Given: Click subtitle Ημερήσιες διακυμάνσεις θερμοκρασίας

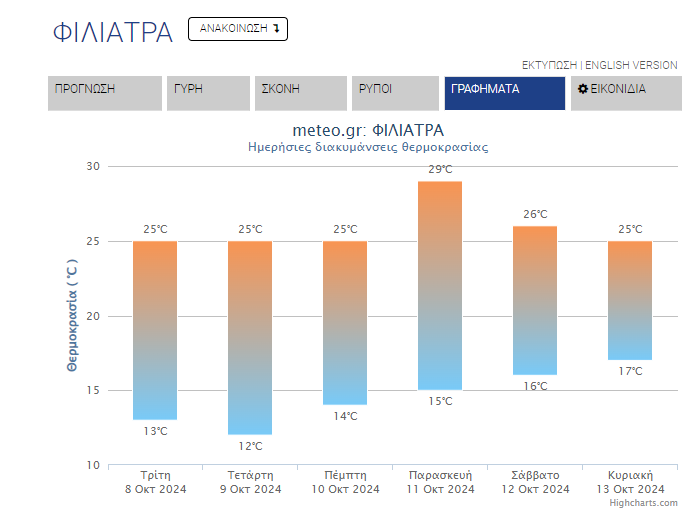Looking at the screenshot, I should click(368, 147).
